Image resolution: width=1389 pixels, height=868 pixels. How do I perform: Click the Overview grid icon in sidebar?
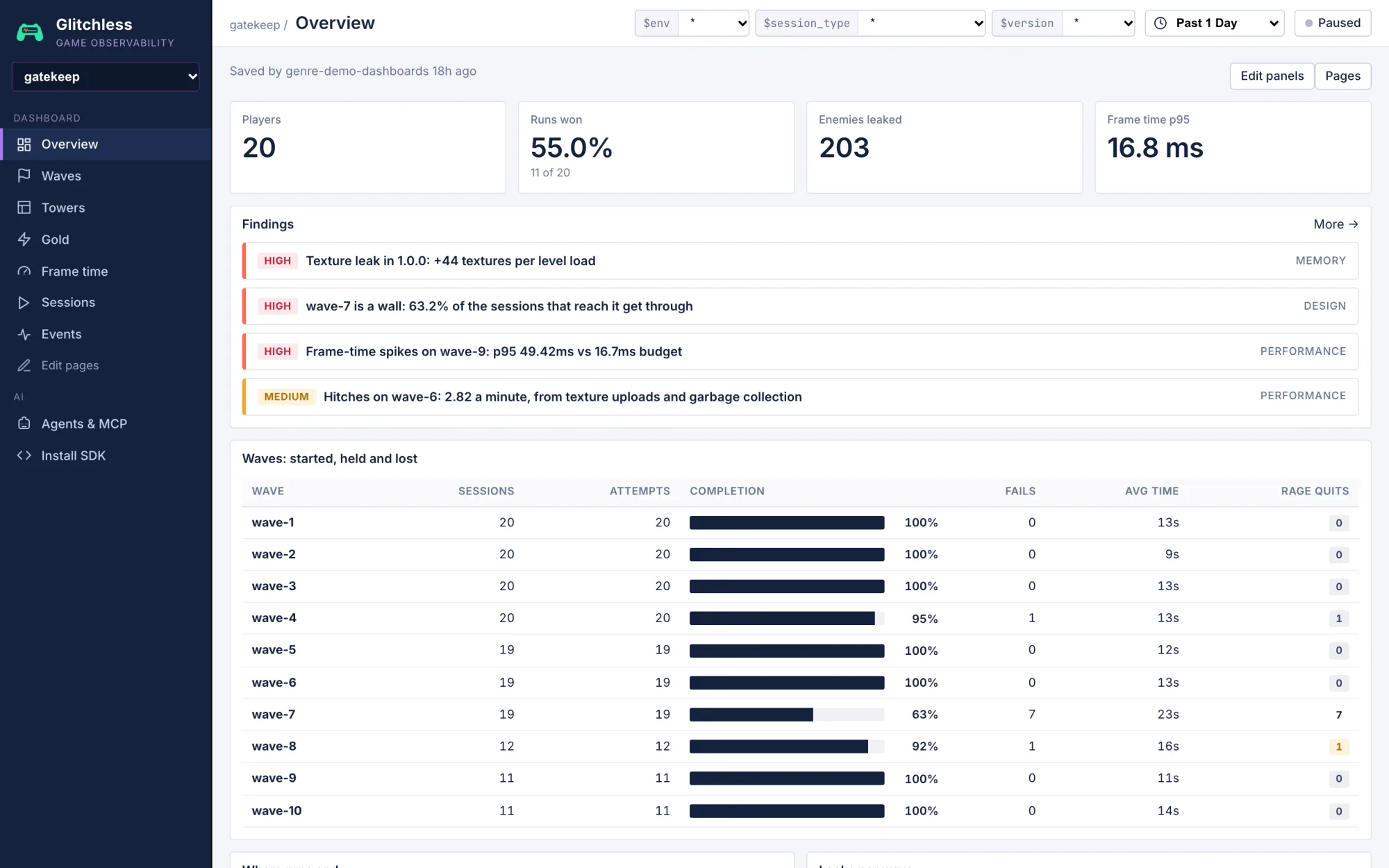coord(24,144)
